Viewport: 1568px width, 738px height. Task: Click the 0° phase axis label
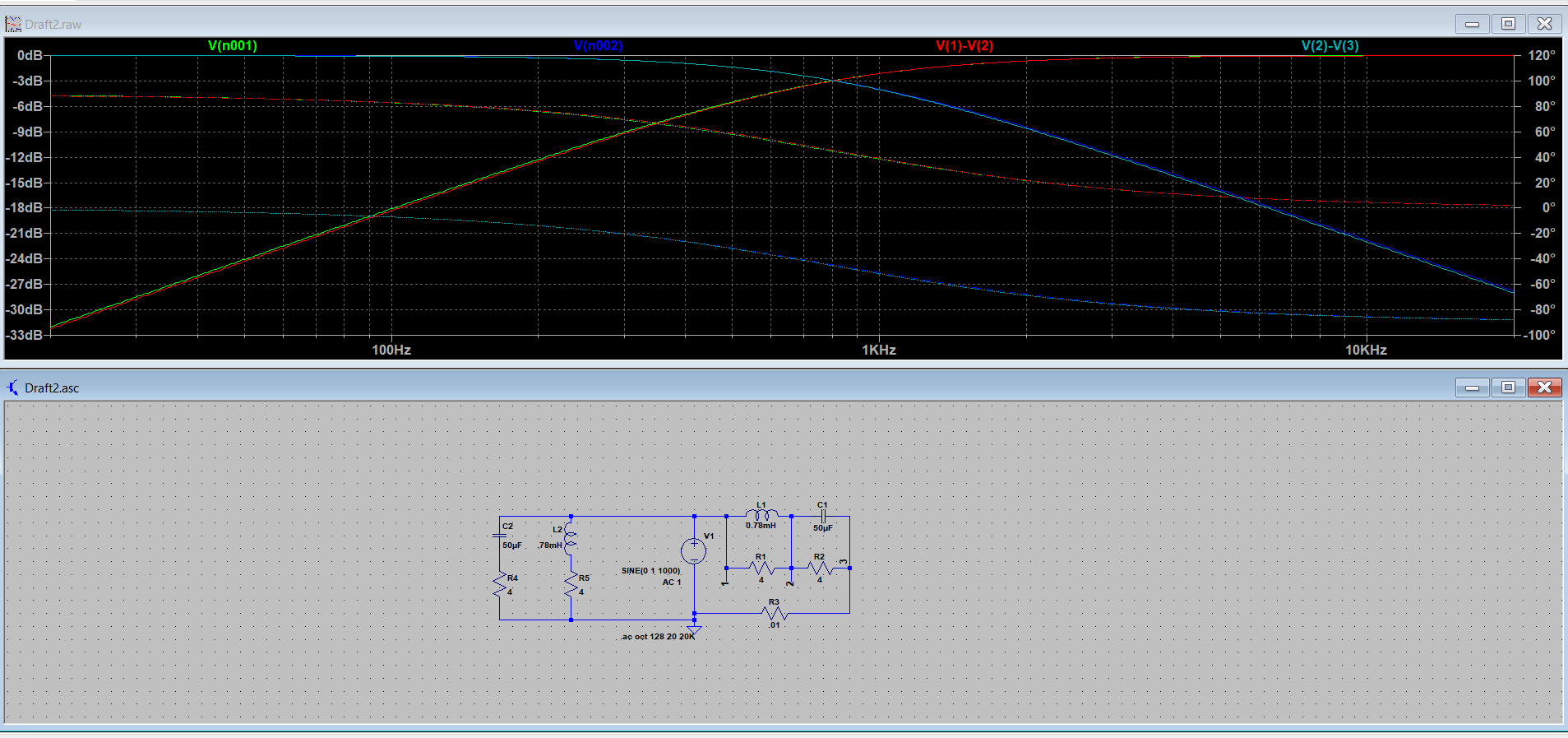point(1548,207)
